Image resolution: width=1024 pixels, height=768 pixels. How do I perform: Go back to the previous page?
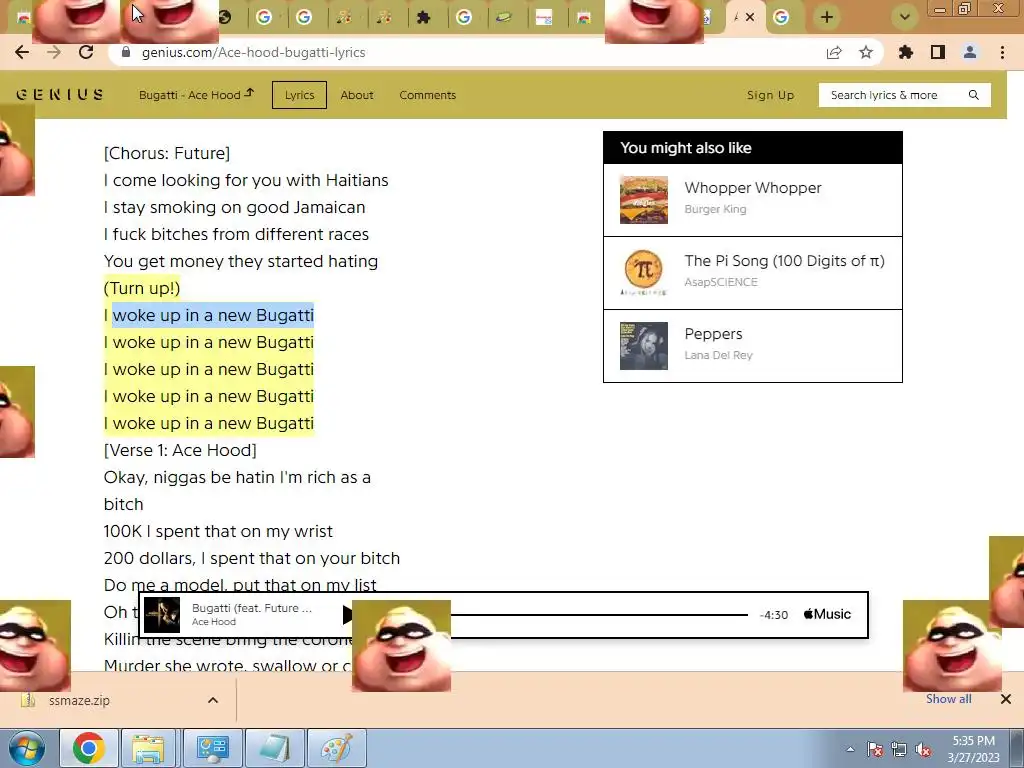coord(22,52)
